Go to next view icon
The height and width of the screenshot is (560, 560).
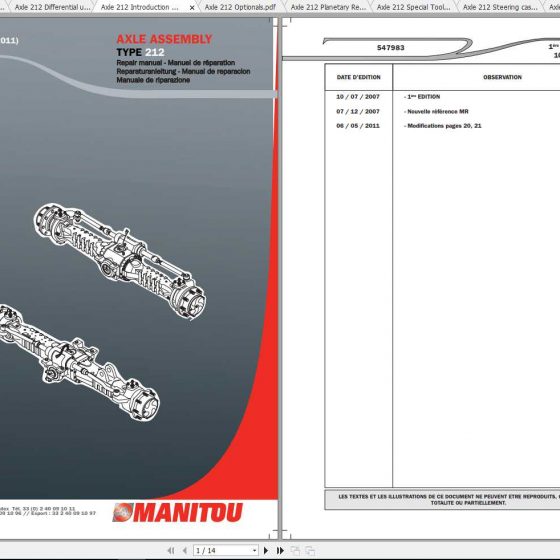[x=310, y=550]
